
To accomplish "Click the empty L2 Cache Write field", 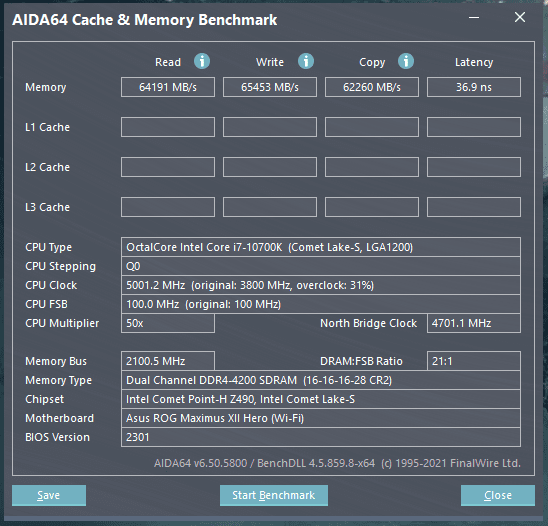I will (270, 167).
